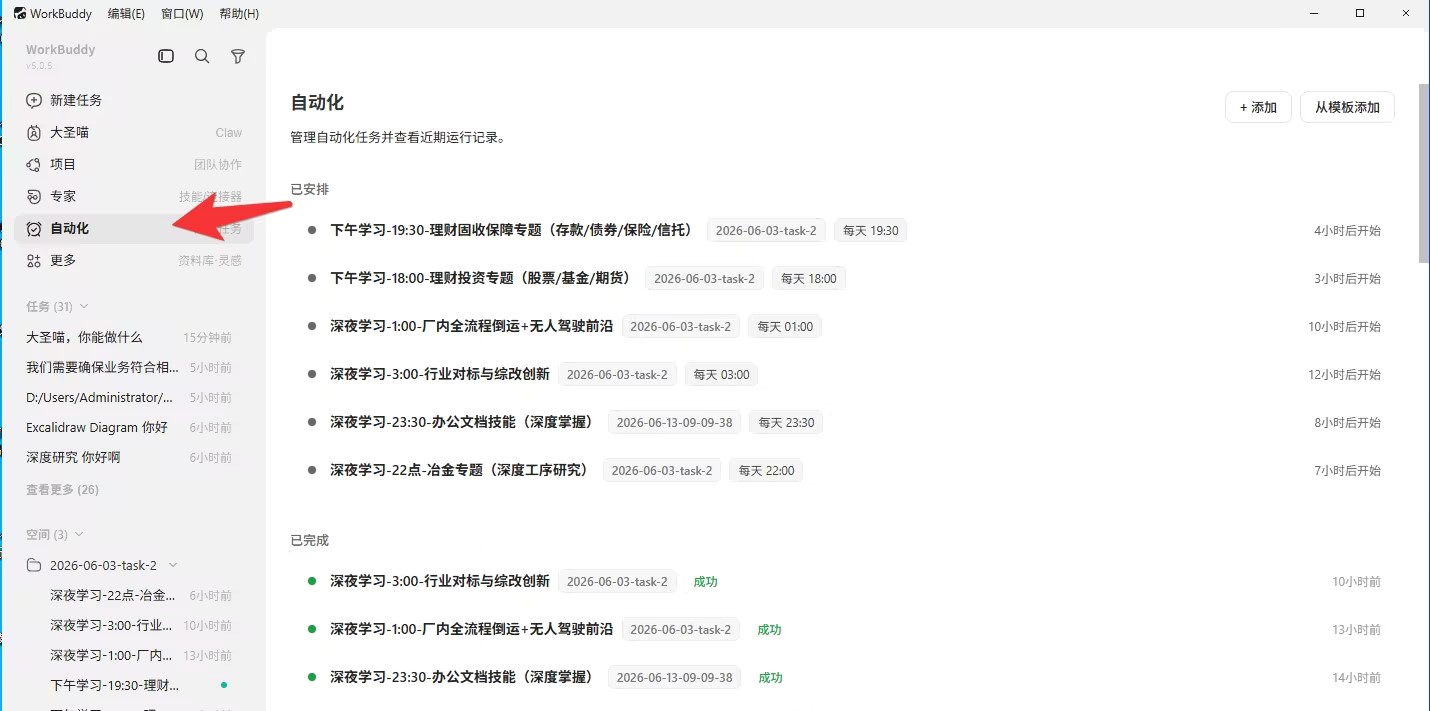This screenshot has height=711, width=1430.
Task: Collapse the 空间 (3) section chevron
Action: pos(80,534)
